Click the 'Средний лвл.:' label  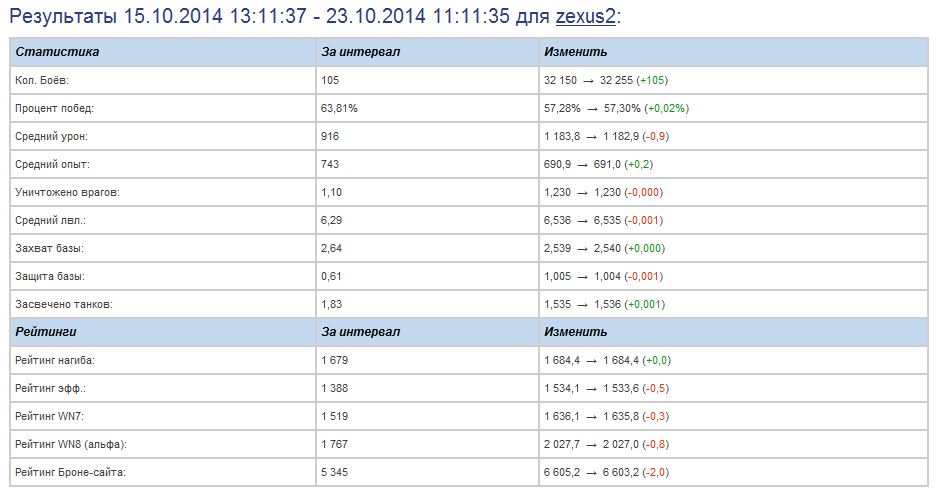50,221
